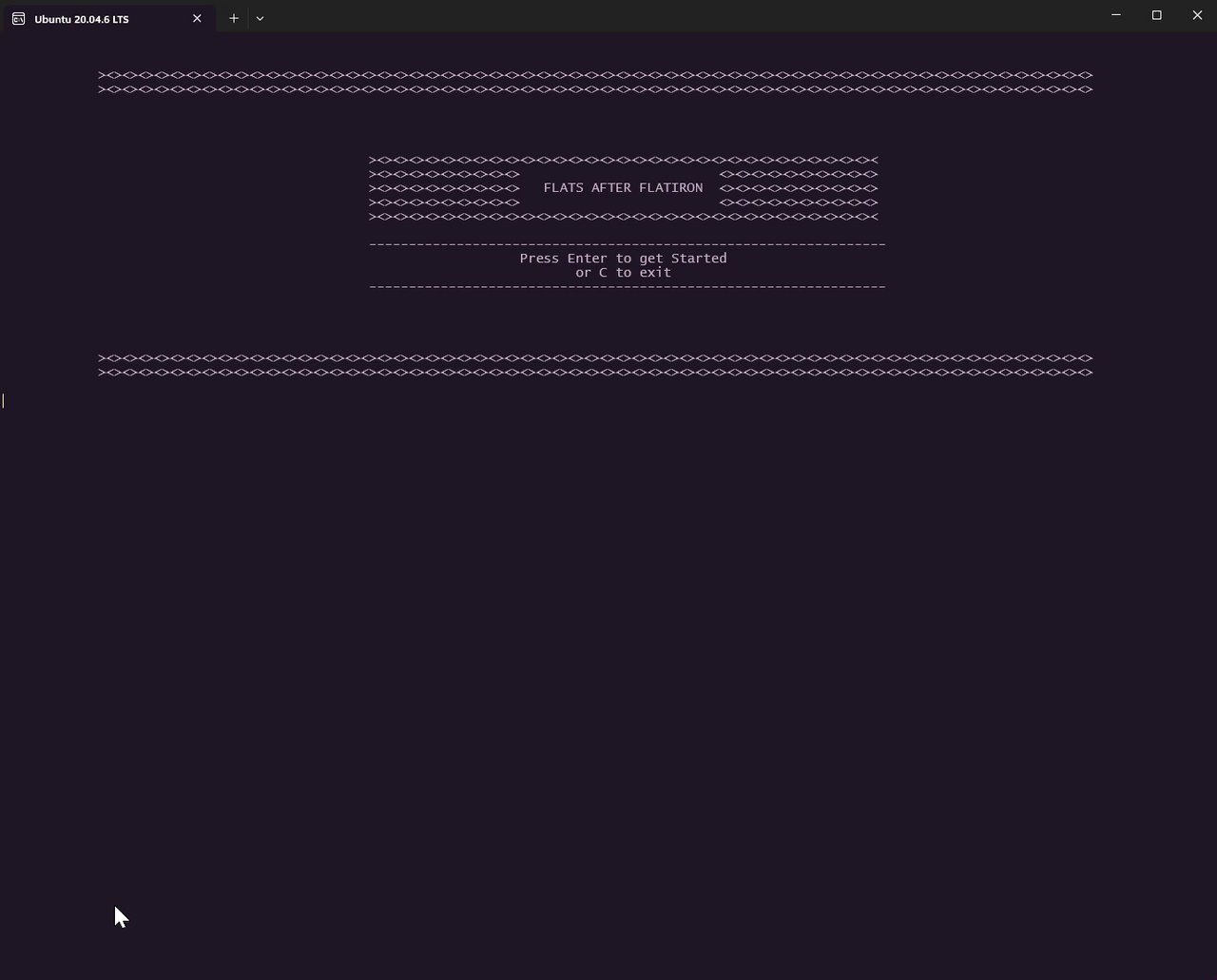Click the 'or C to exit' text
Viewport: 1217px width, 980px height.
click(x=623, y=273)
